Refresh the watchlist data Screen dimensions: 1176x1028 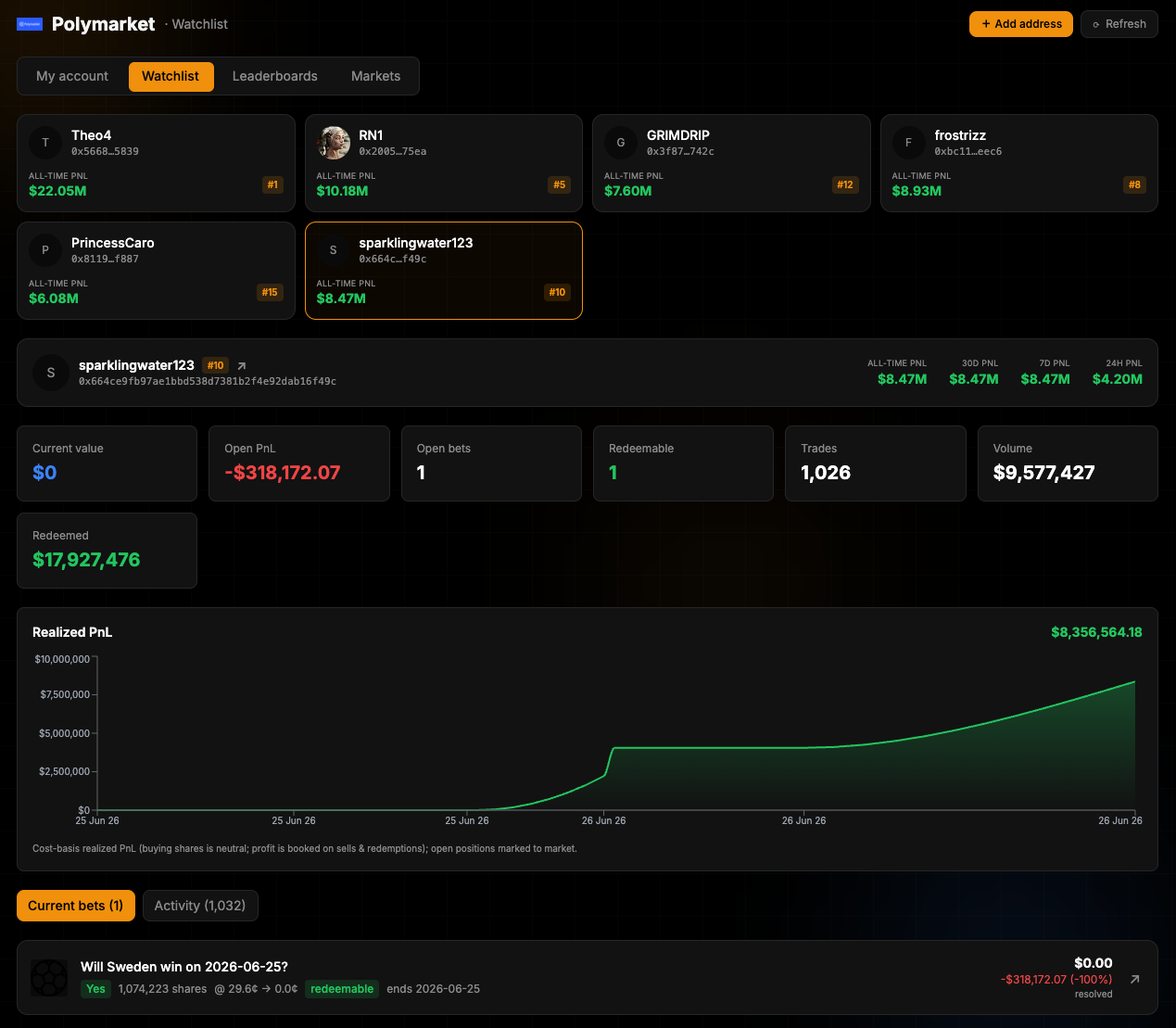tap(1119, 24)
